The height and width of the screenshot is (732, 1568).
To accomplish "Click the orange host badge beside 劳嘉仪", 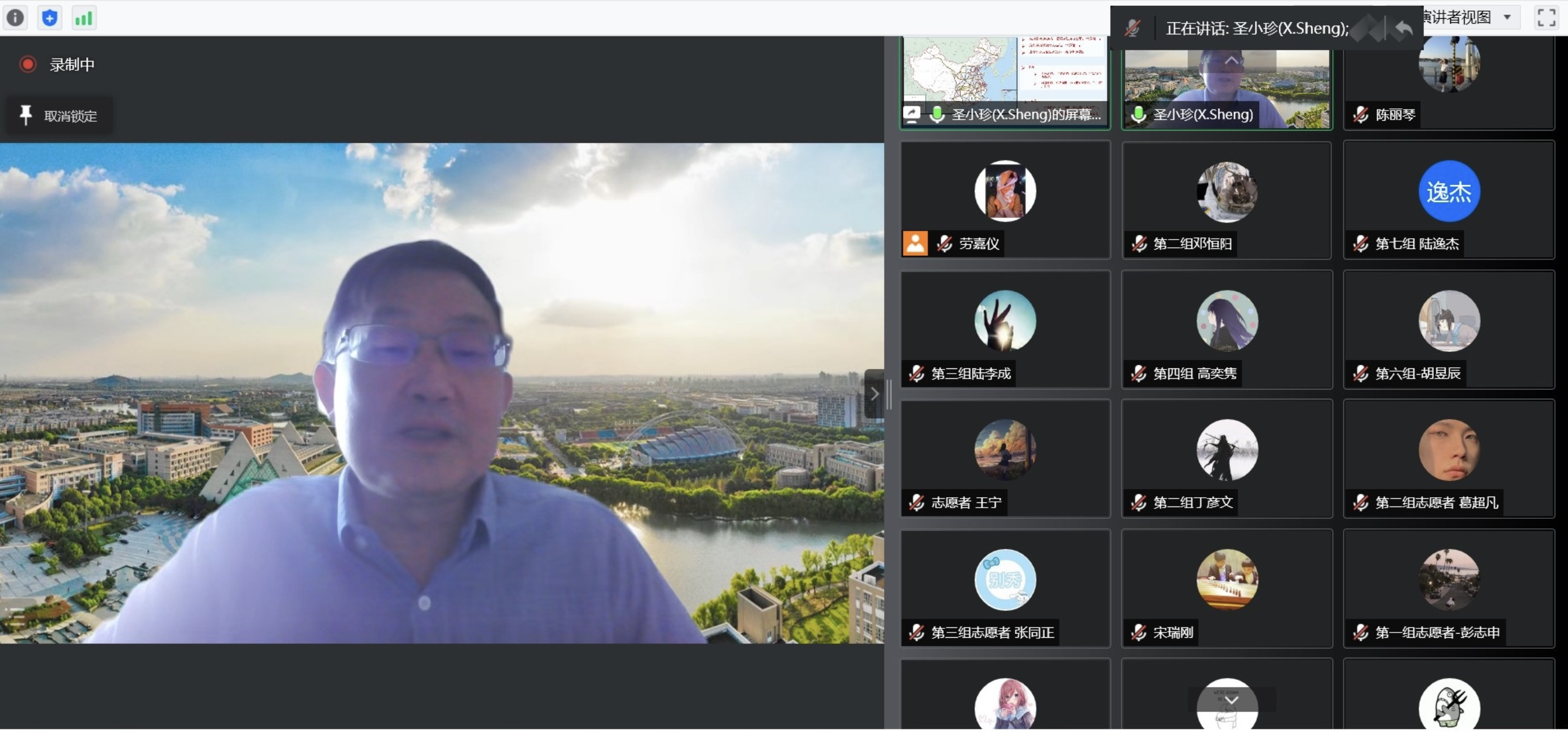I will [x=915, y=244].
